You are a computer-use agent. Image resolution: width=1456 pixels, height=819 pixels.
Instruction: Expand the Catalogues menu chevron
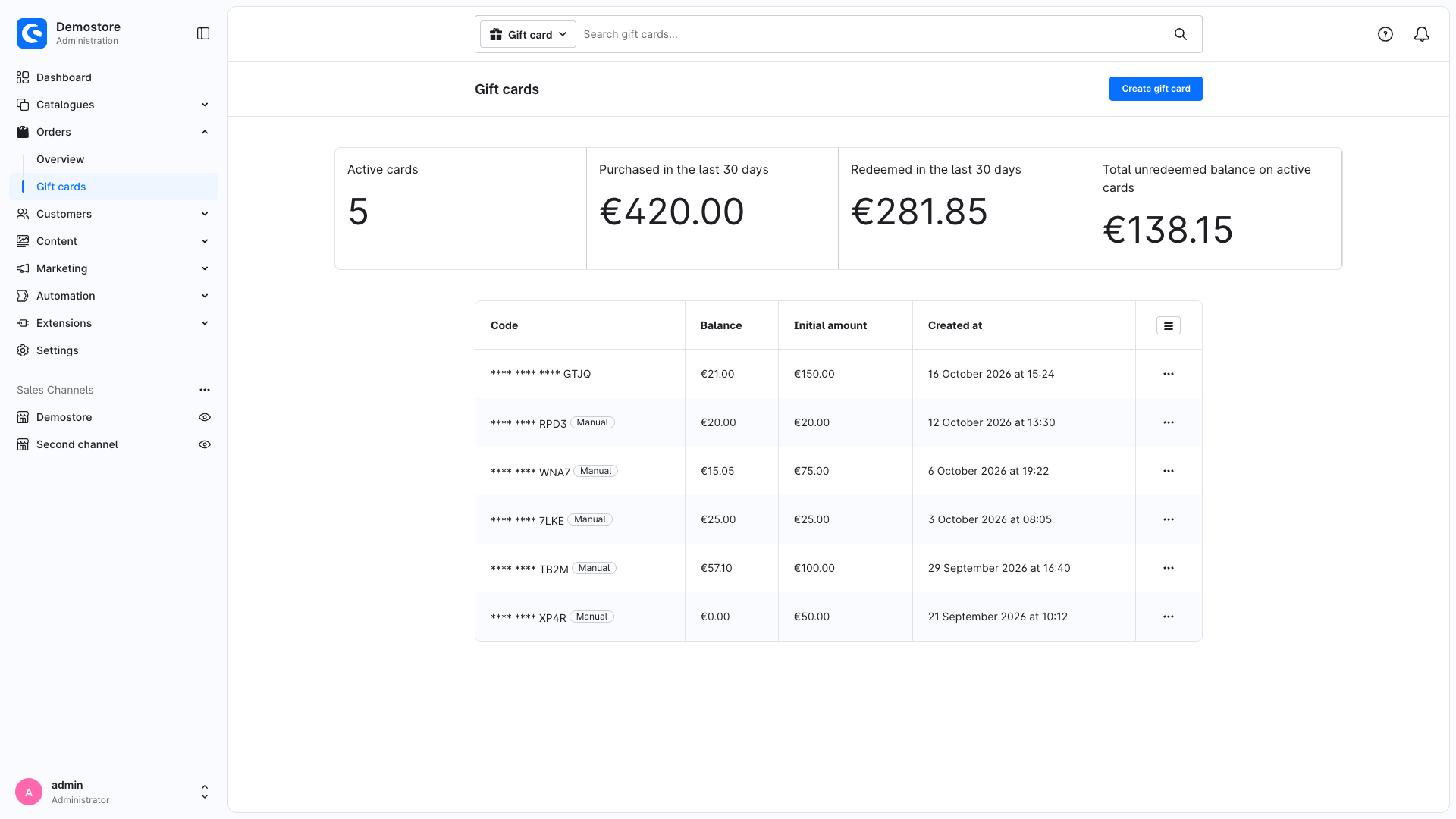coord(205,105)
